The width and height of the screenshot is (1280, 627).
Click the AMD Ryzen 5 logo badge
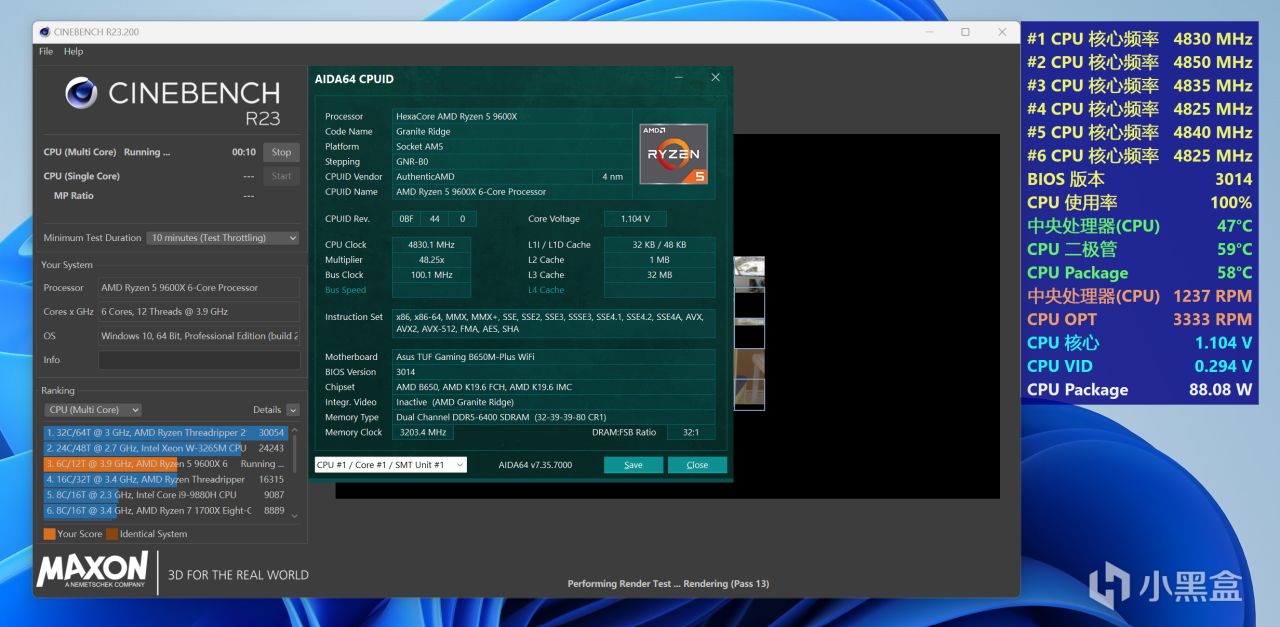click(x=674, y=154)
